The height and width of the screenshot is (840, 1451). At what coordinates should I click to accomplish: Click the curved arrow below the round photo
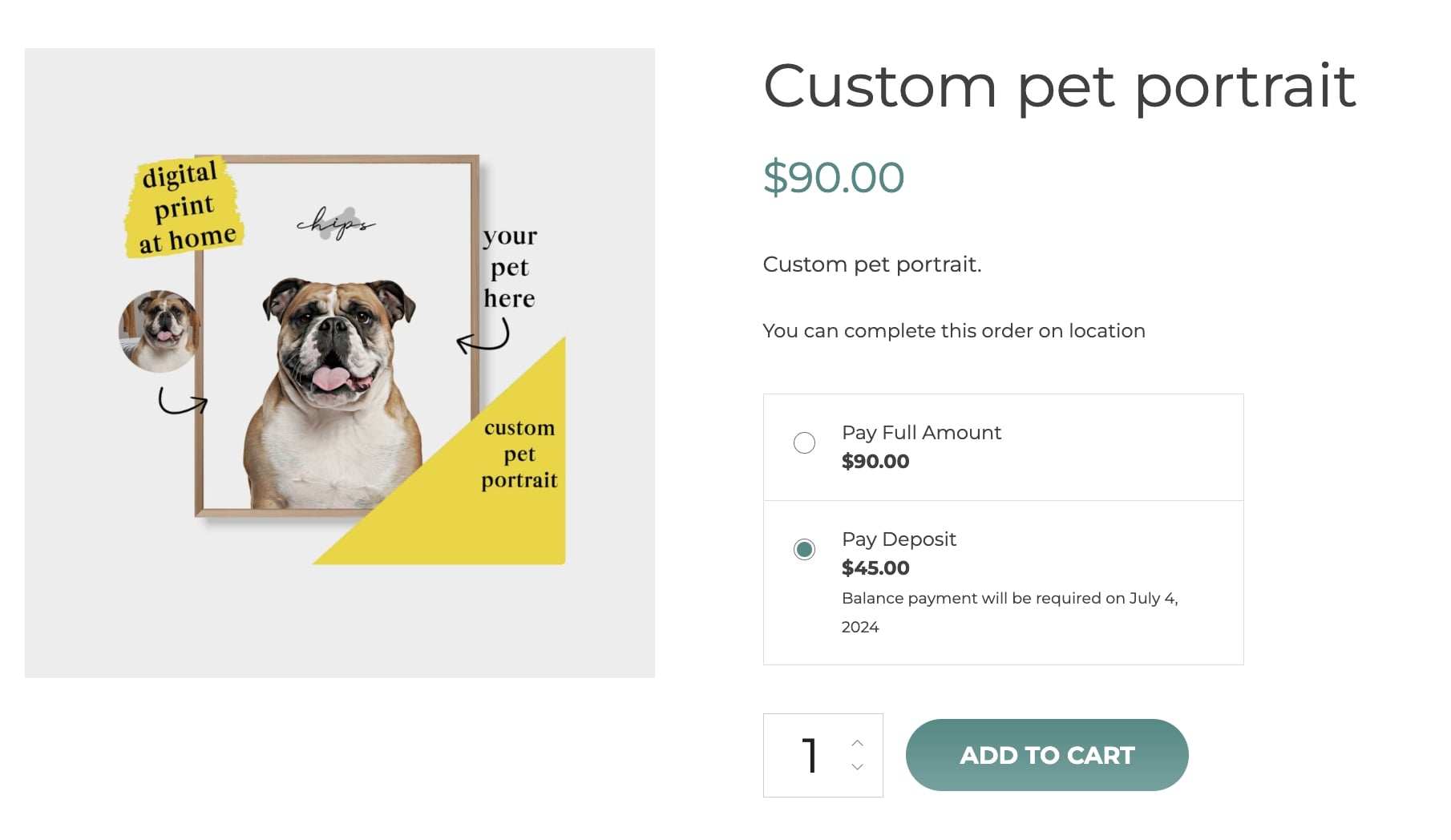(x=182, y=402)
